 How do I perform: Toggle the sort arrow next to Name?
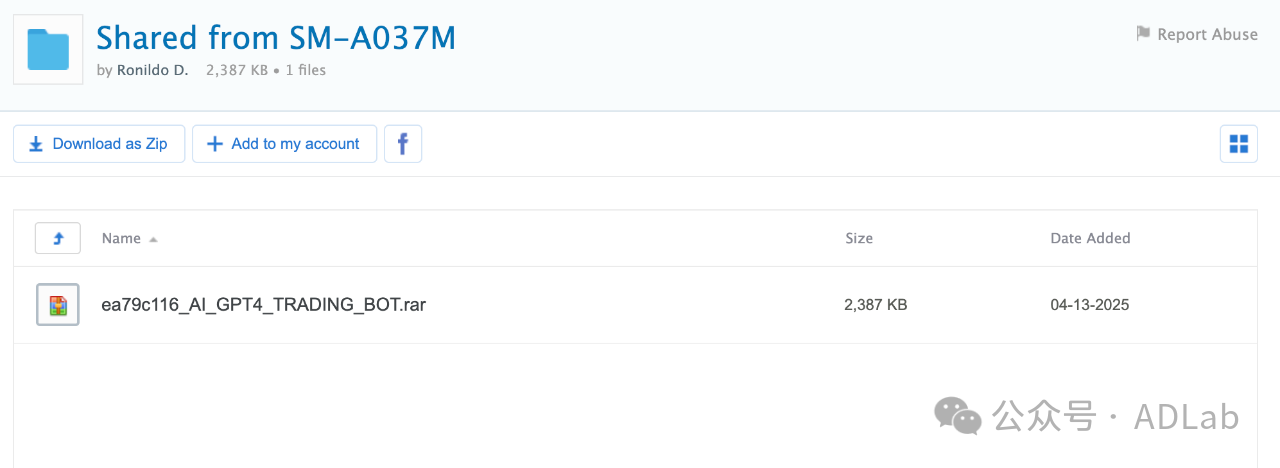click(153, 239)
